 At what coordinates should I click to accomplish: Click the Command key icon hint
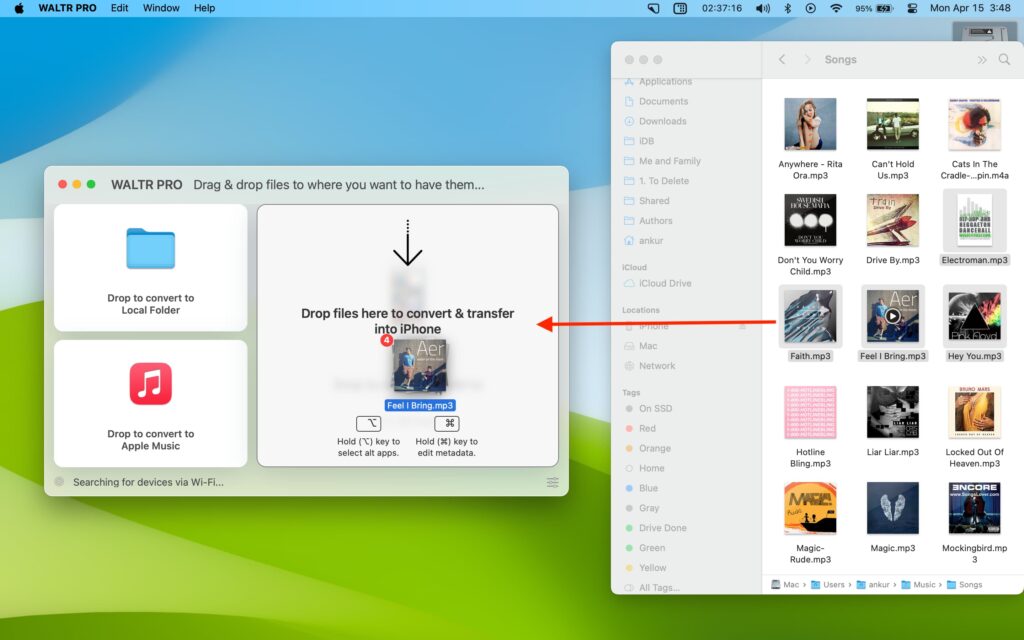[447, 423]
